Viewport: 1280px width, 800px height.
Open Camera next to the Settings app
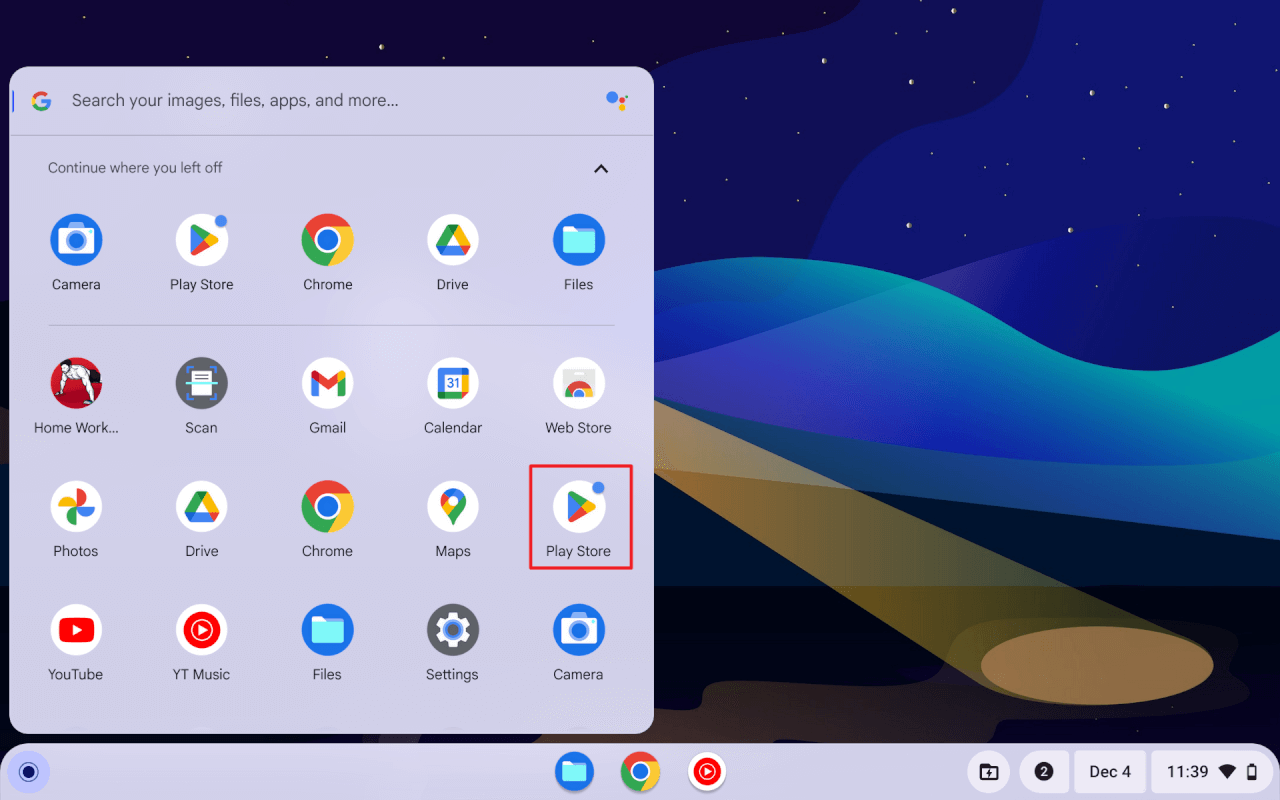tap(578, 630)
